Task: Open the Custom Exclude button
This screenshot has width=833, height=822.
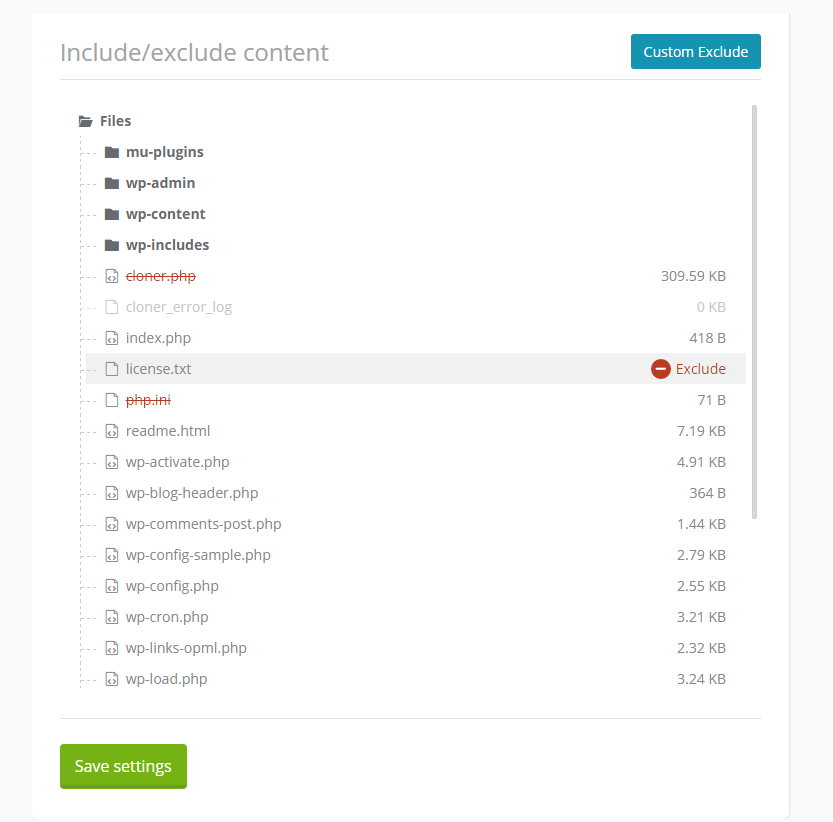Action: pos(695,52)
